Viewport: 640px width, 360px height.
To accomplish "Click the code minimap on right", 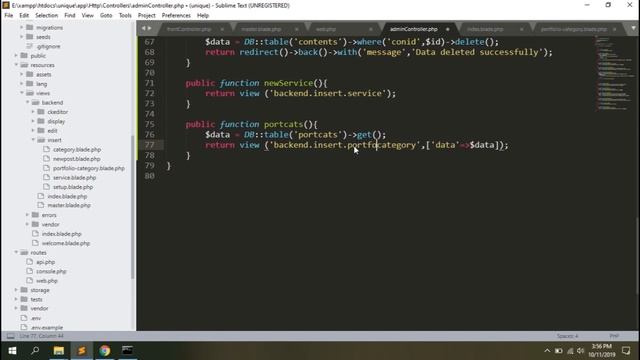I will pyautogui.click(x=614, y=73).
